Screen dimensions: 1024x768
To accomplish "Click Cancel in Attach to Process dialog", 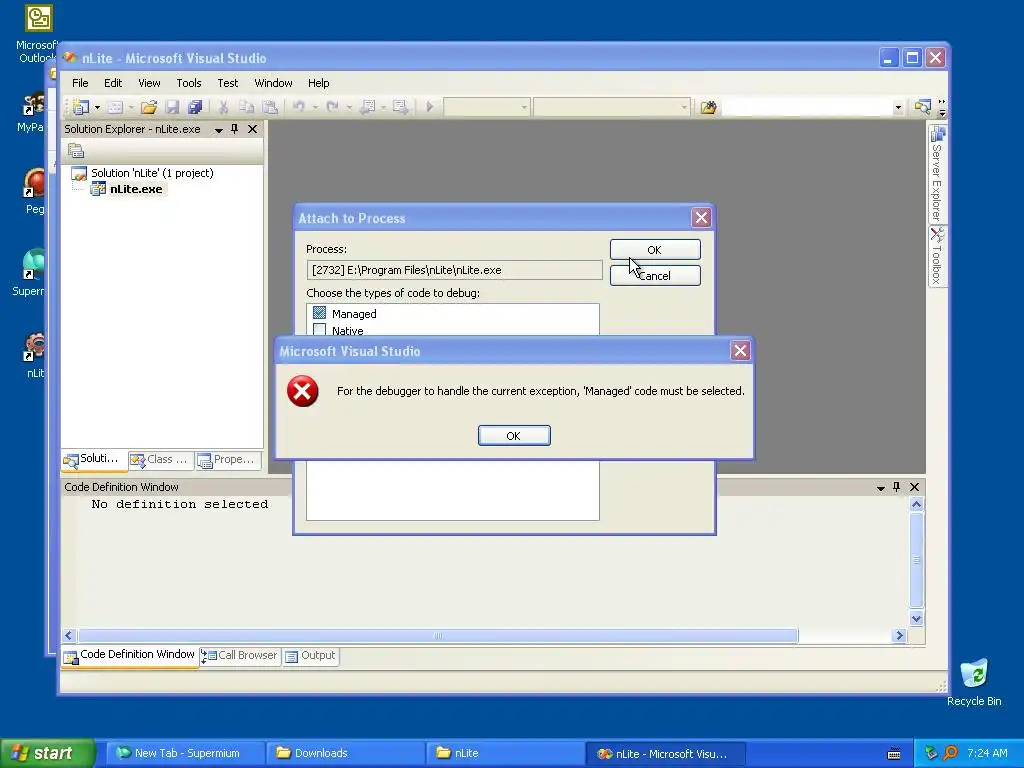I will pyautogui.click(x=655, y=276).
